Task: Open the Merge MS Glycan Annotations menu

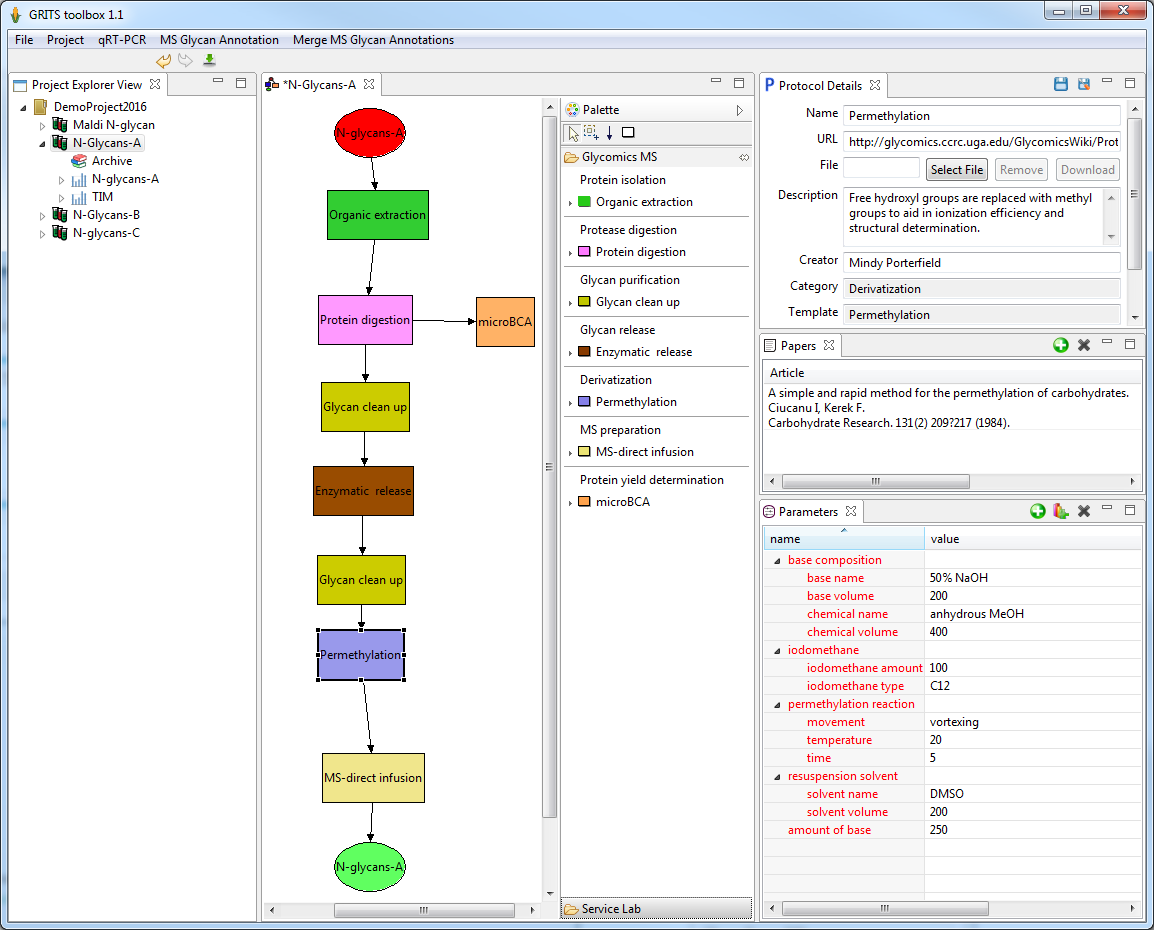Action: click(373, 40)
